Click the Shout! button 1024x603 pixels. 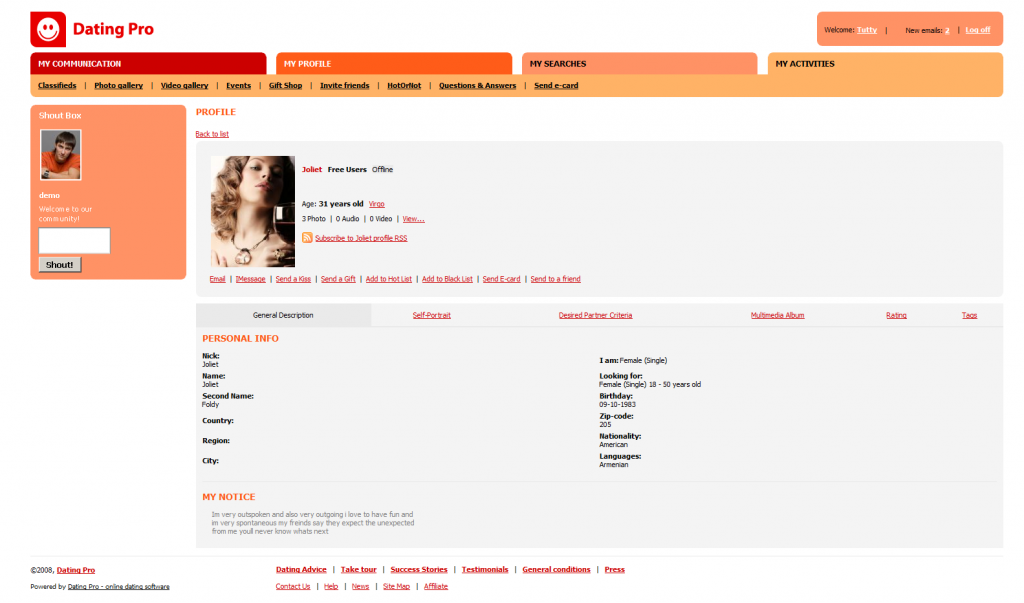pyautogui.click(x=60, y=264)
